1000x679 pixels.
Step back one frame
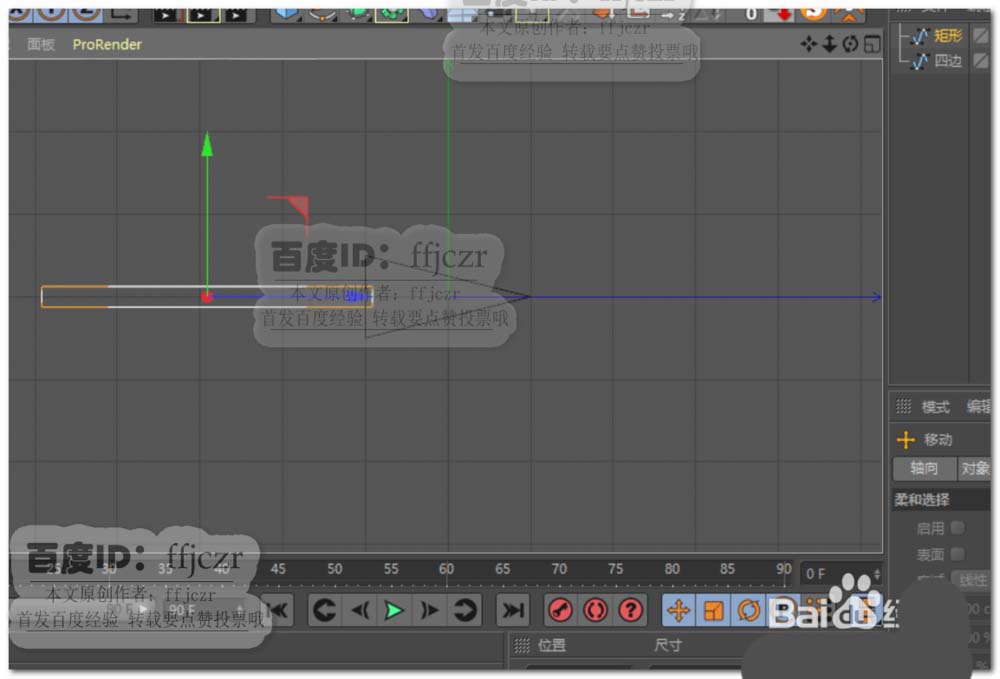point(360,610)
